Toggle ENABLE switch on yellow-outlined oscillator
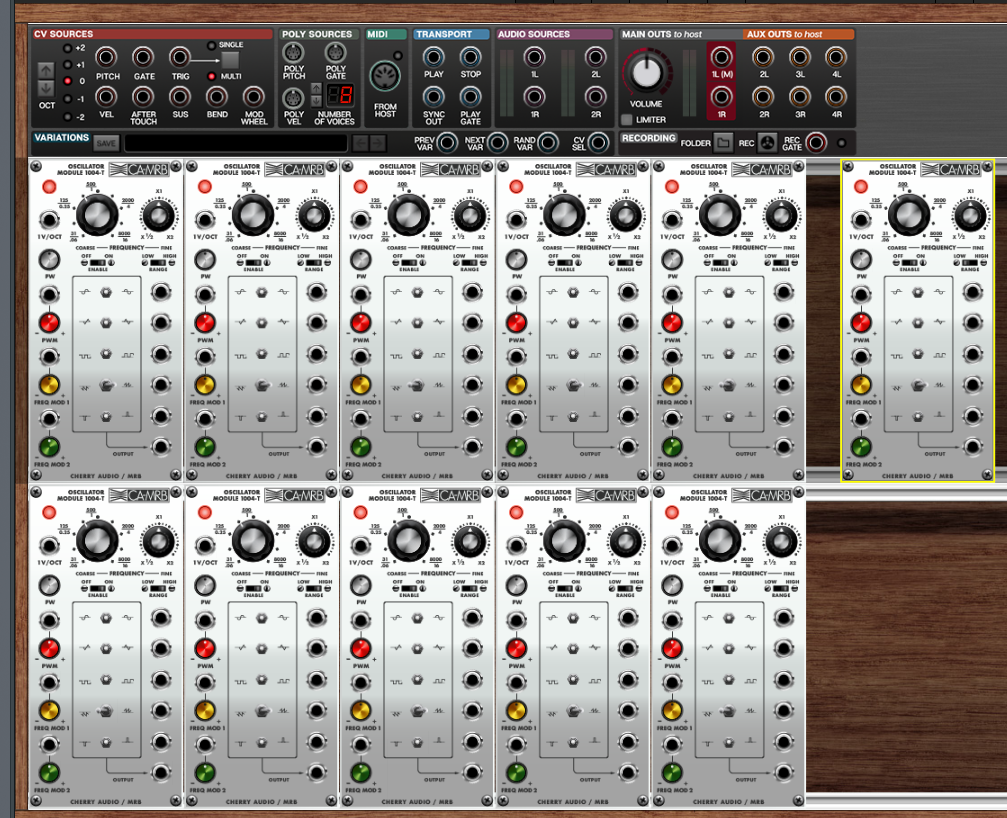 coord(909,263)
